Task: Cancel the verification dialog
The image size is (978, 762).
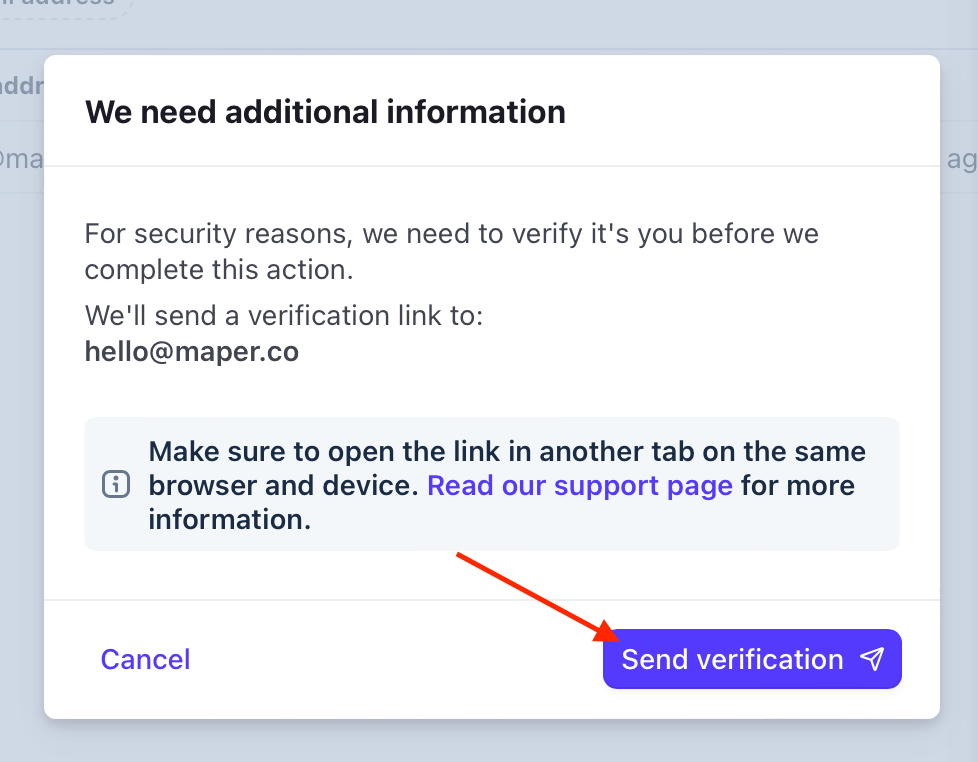Action: pyautogui.click(x=145, y=659)
